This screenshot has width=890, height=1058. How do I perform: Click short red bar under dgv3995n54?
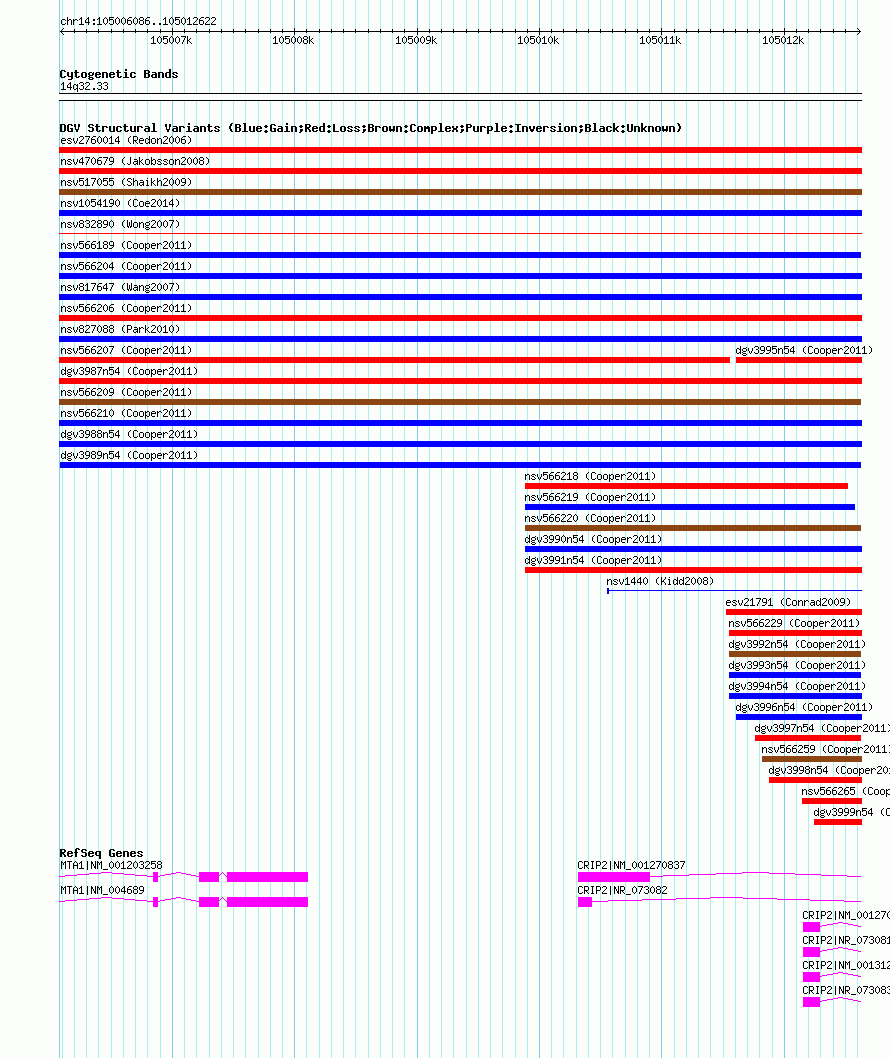[x=799, y=360]
